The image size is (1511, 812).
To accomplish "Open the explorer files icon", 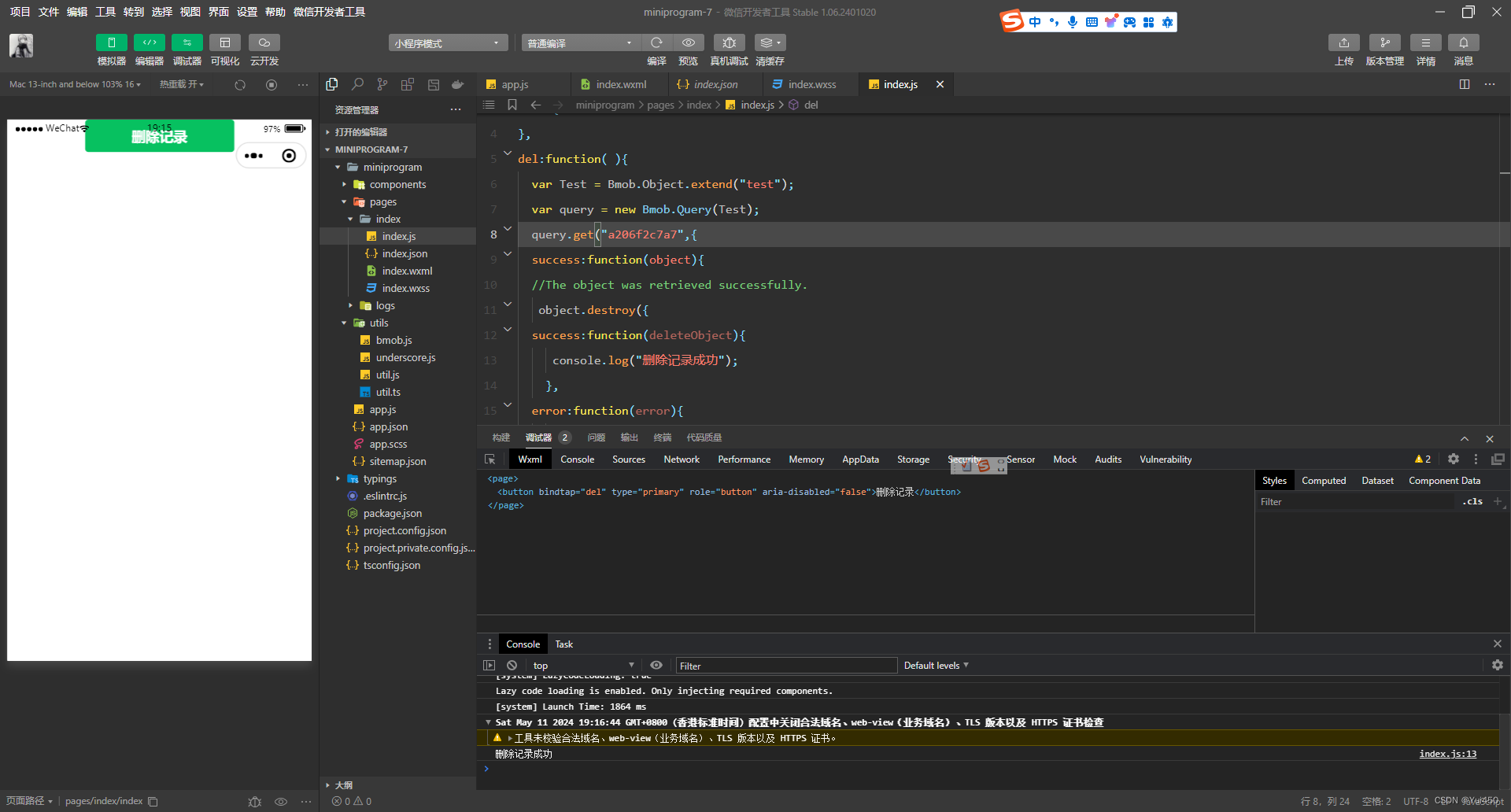I will pyautogui.click(x=332, y=84).
